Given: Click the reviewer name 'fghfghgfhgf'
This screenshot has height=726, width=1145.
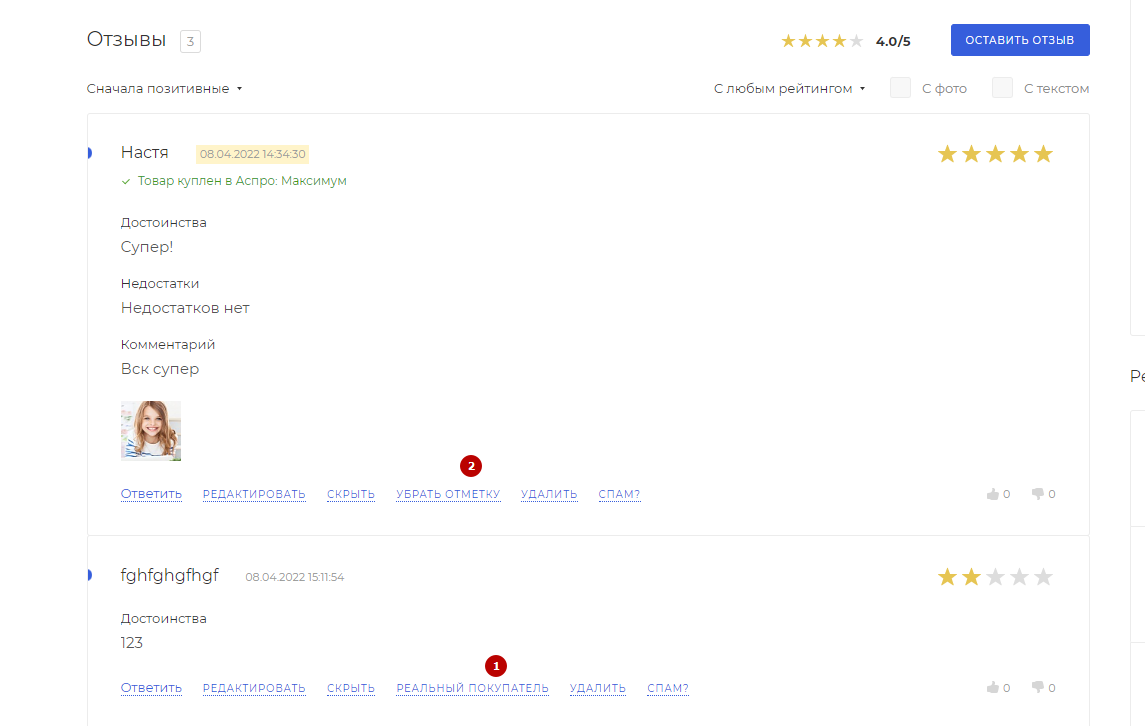Looking at the screenshot, I should pos(169,576).
